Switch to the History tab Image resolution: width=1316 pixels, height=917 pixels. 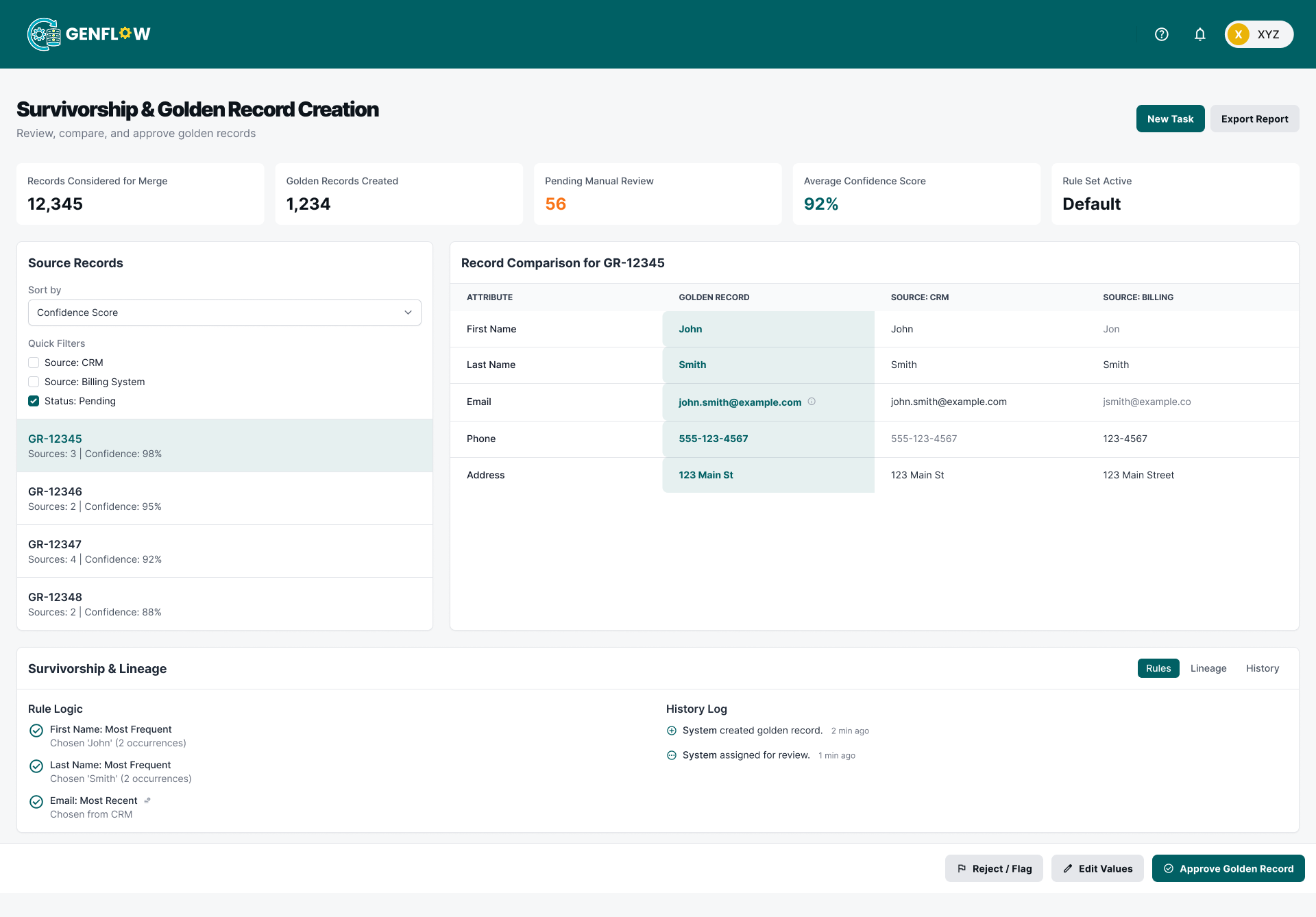click(x=1263, y=668)
